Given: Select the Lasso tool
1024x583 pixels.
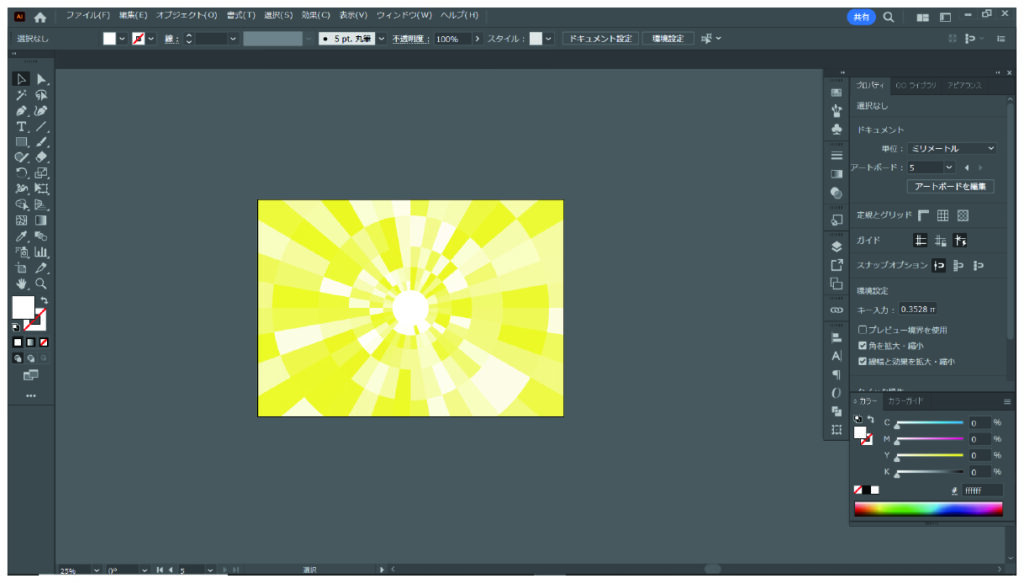Looking at the screenshot, I should 41,95.
